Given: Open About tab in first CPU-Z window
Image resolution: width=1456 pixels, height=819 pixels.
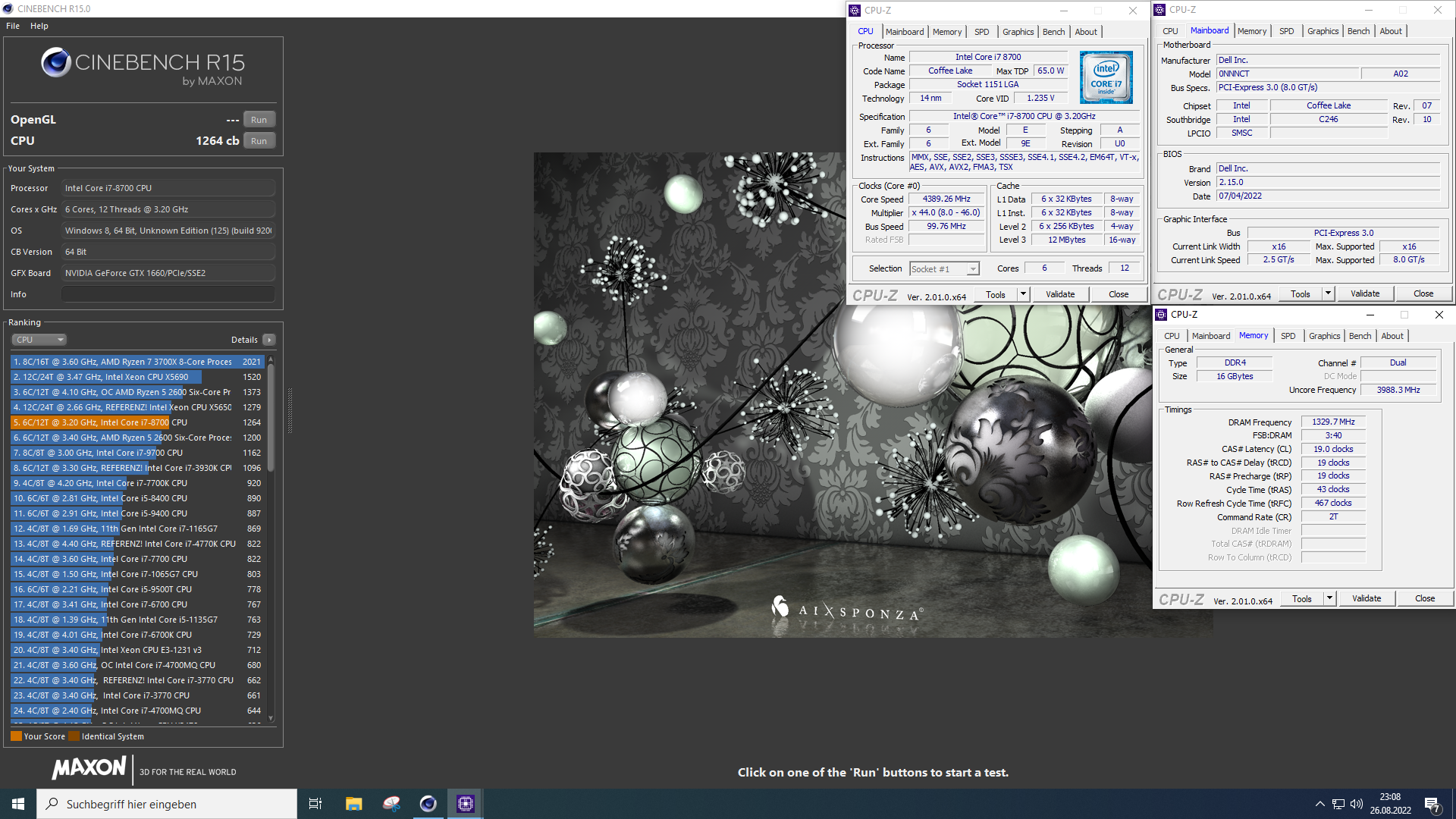Looking at the screenshot, I should pyautogui.click(x=1086, y=32).
